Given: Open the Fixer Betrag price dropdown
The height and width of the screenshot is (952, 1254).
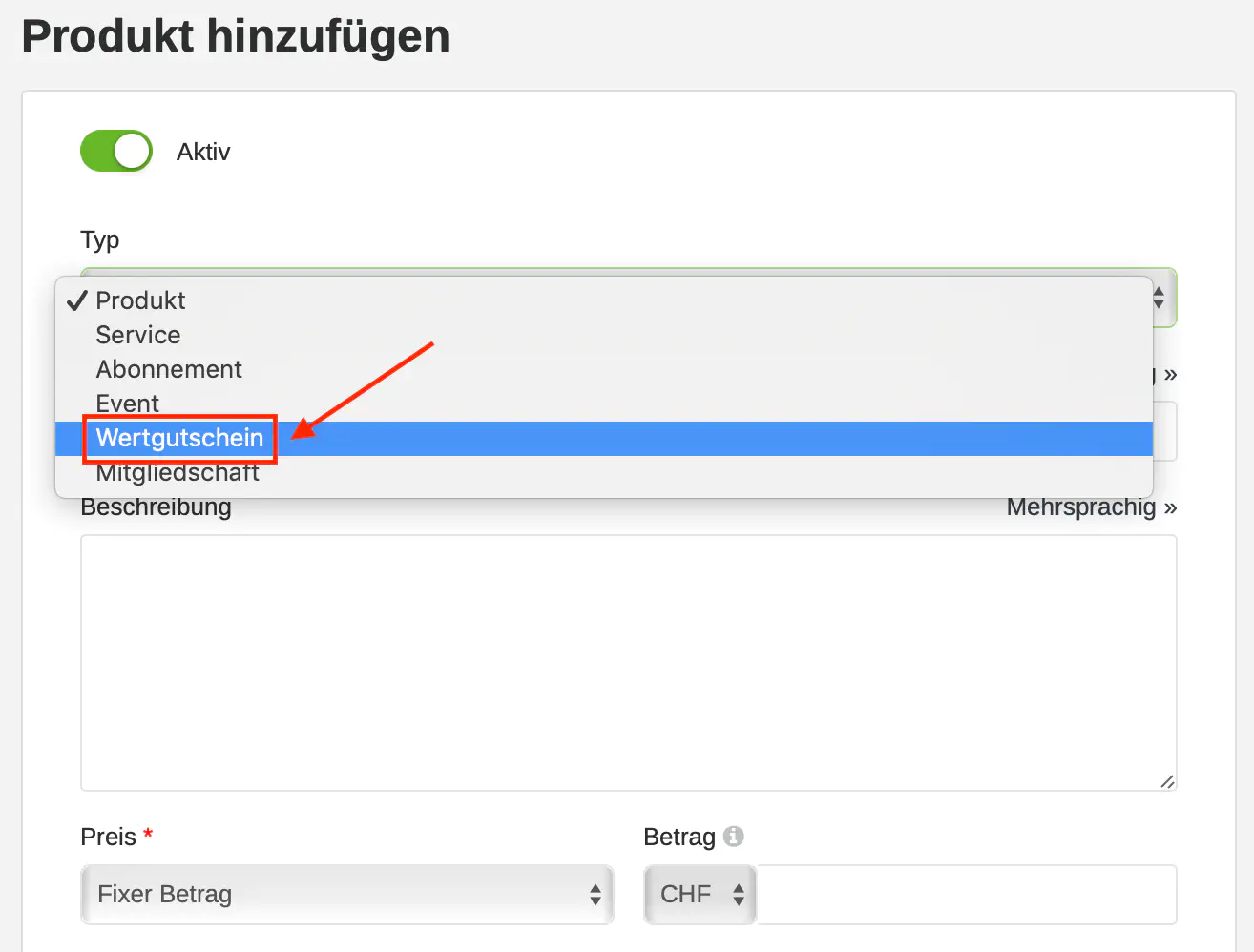Looking at the screenshot, I should 346,894.
